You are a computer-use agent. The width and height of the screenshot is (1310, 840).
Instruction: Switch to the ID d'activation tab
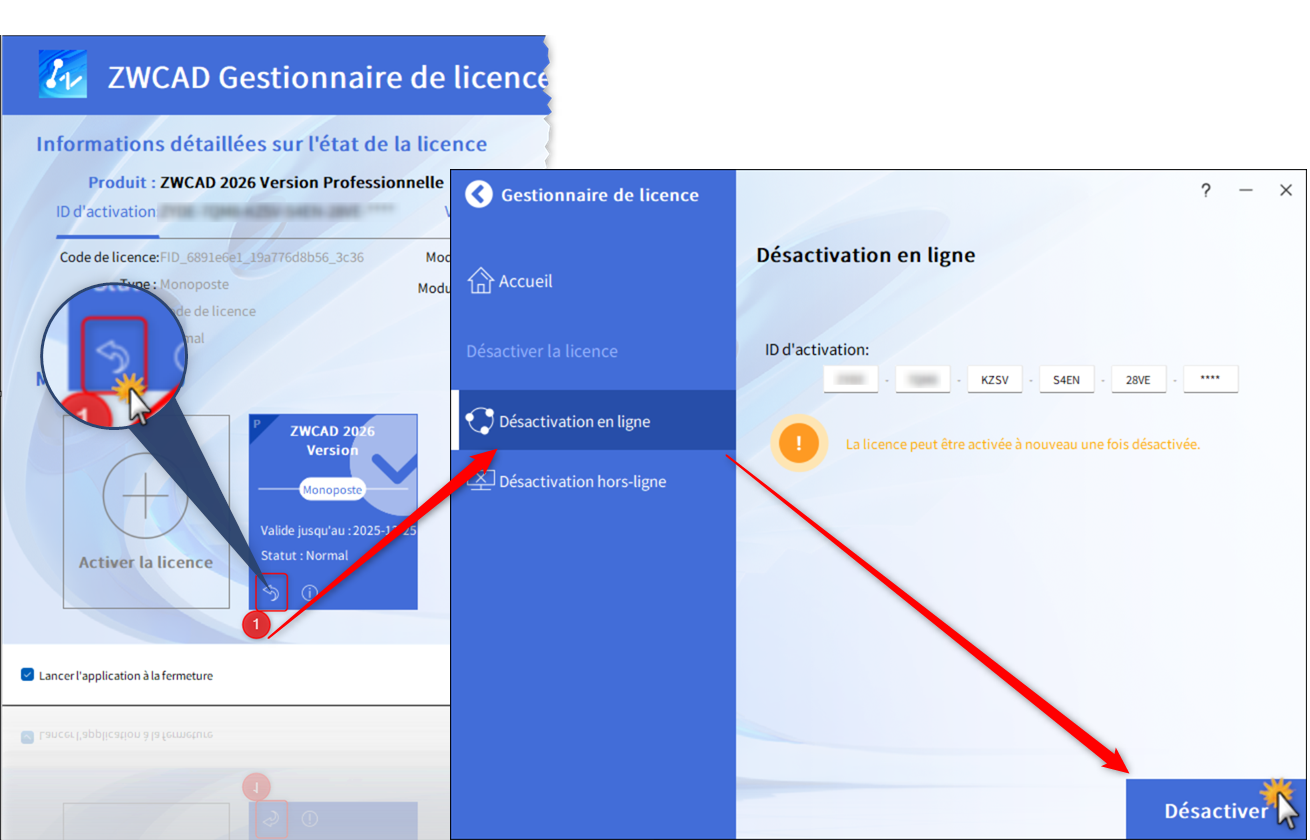point(106,211)
